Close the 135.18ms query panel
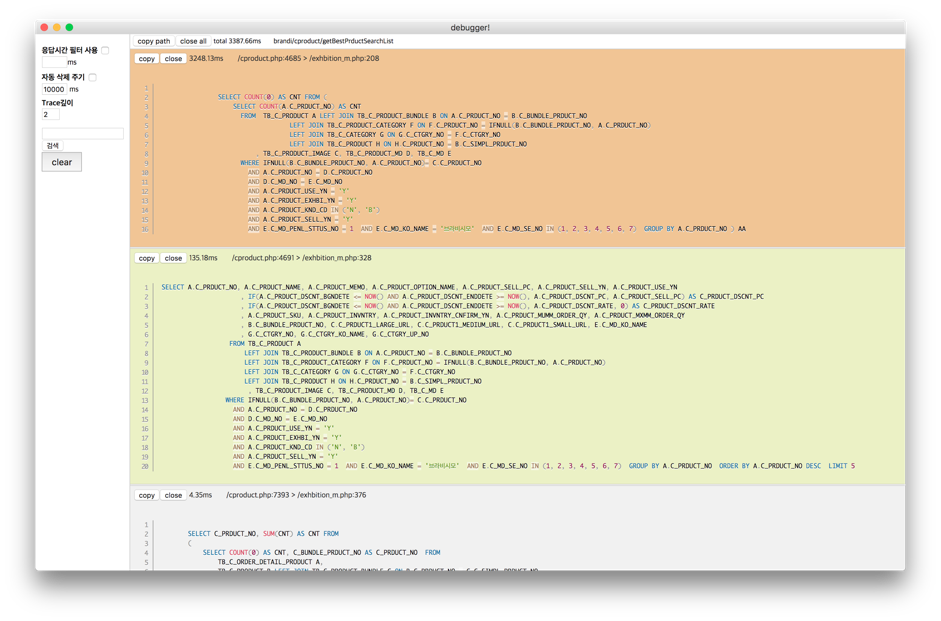Screen dimensions: 941x621 [173, 258]
